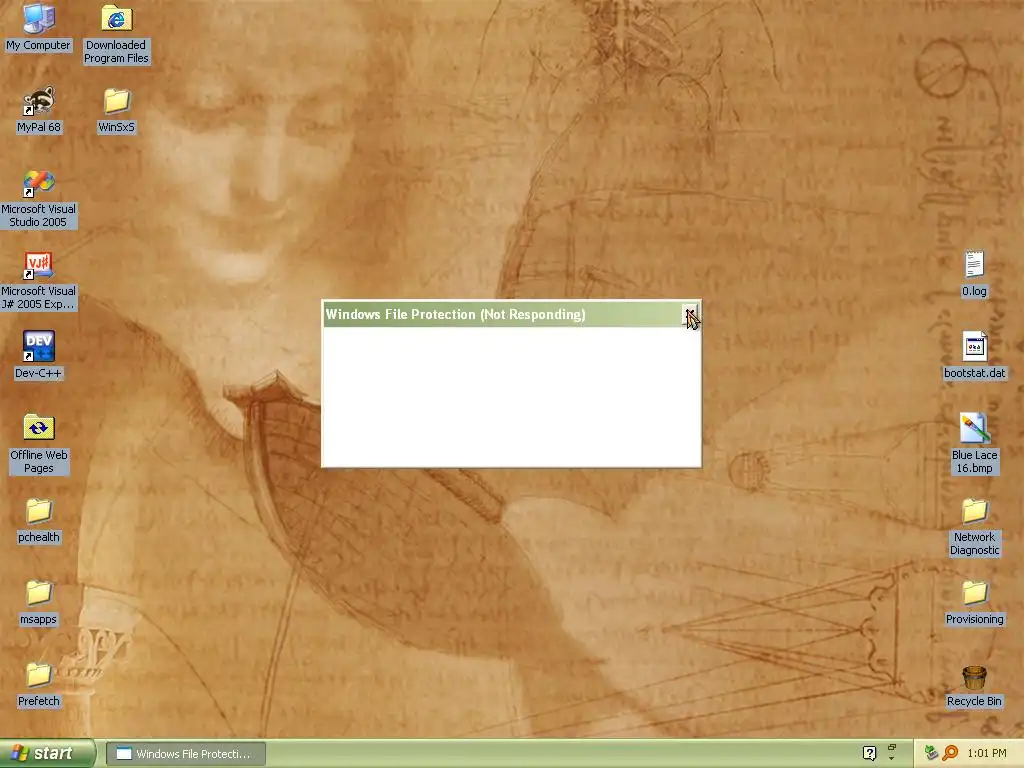Click the Windows File Protection title bar

point(502,314)
